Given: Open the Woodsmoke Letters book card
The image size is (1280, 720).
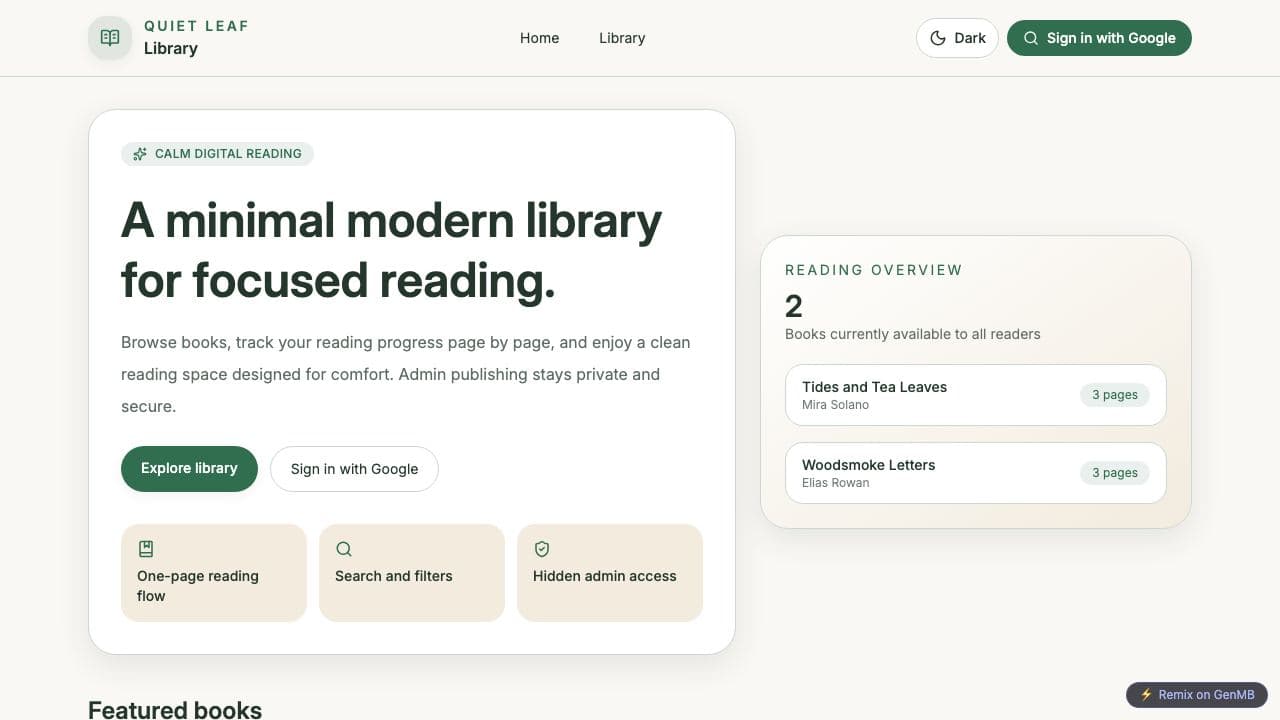Looking at the screenshot, I should coord(976,473).
